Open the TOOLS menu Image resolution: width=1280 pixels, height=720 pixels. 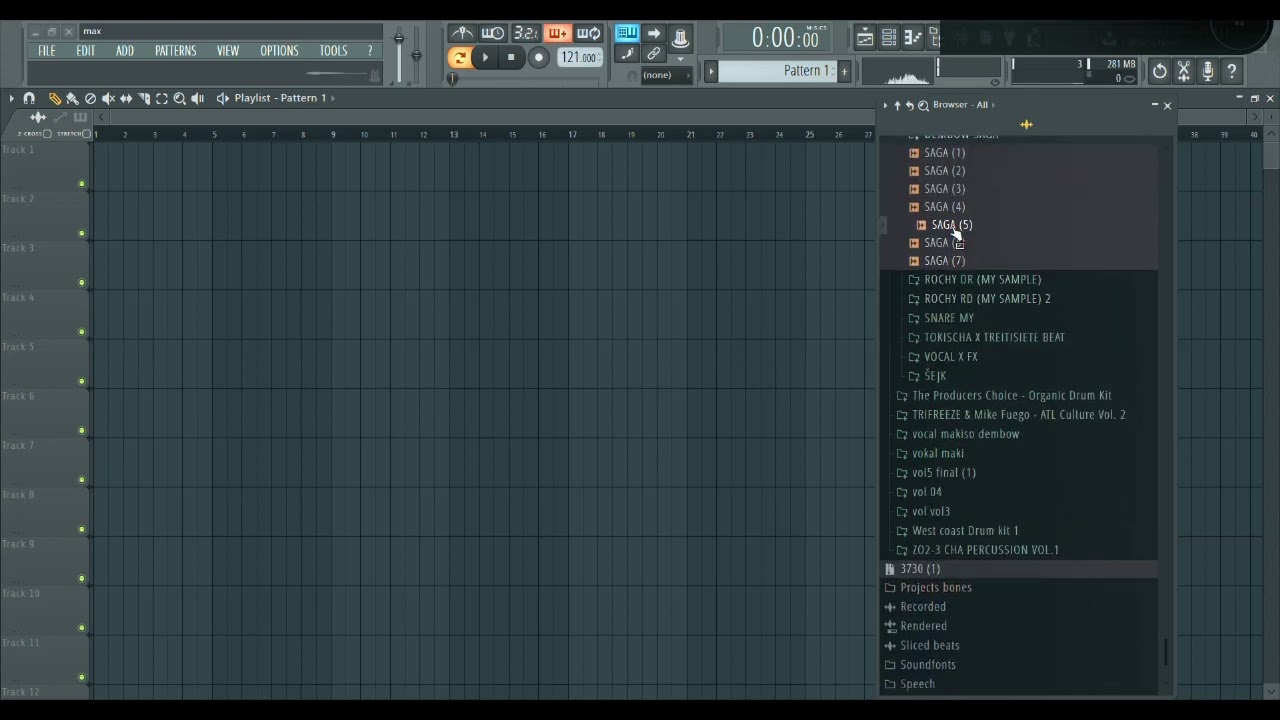pos(334,51)
